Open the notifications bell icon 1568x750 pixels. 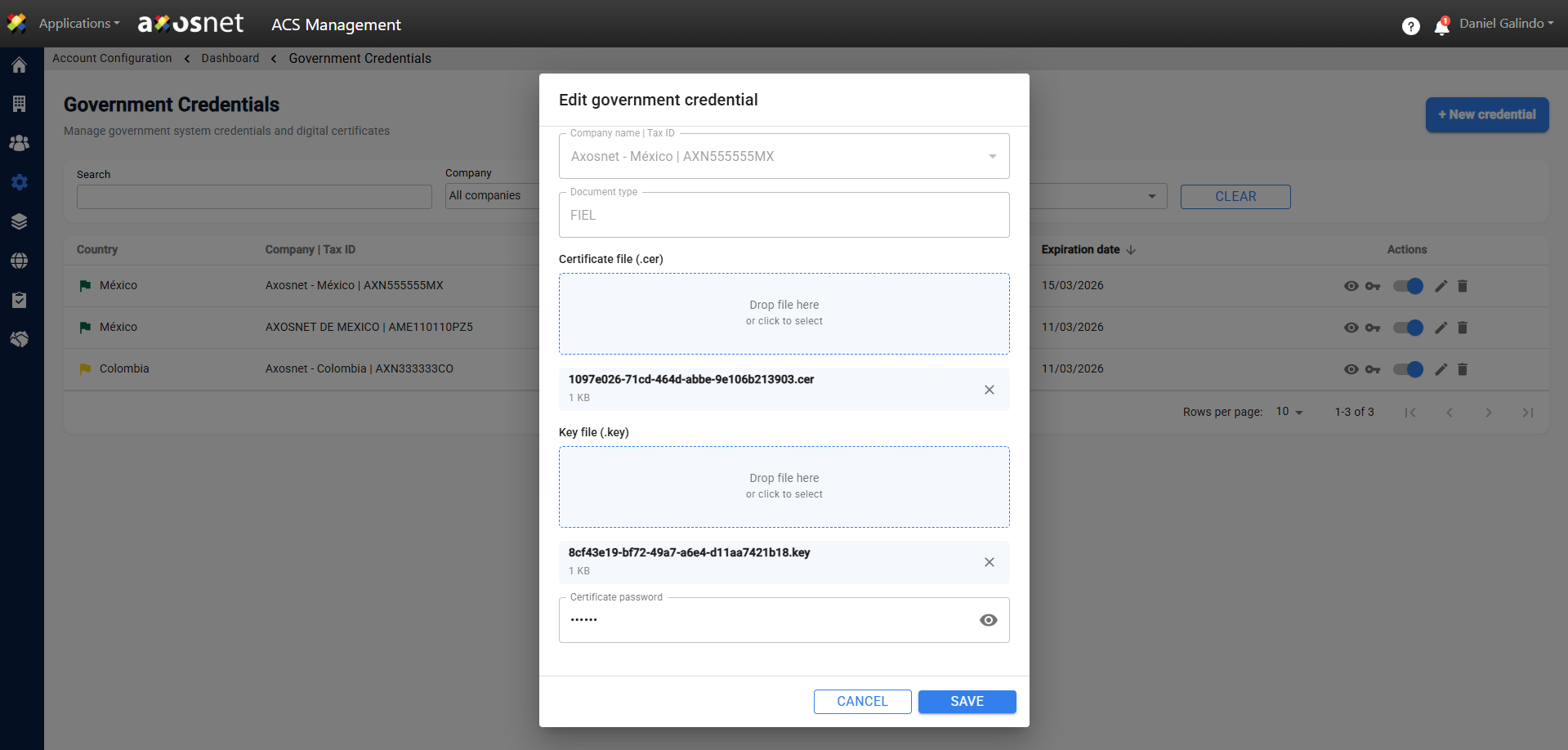[1441, 26]
